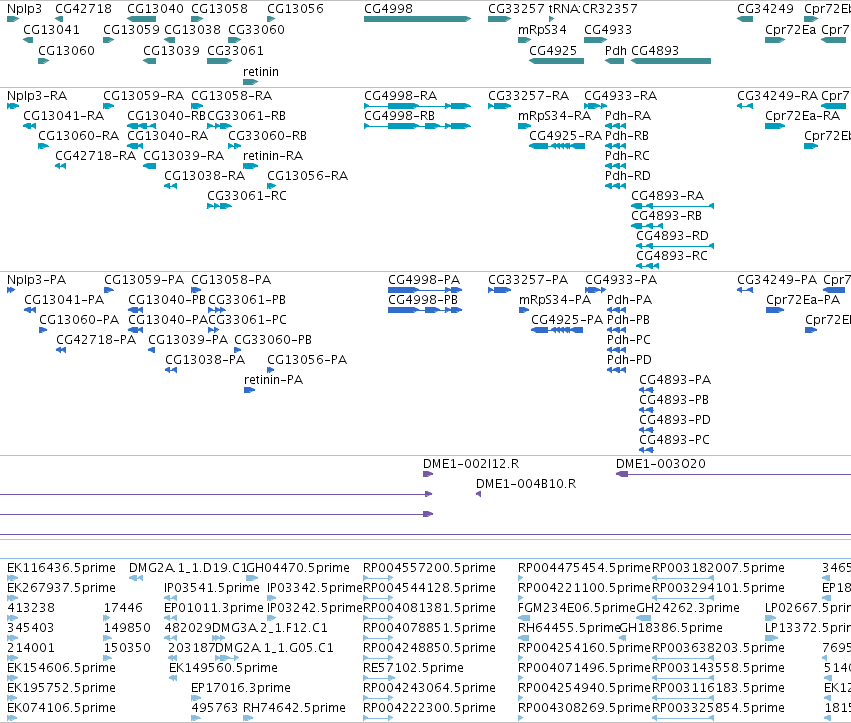
Task: Click EST DMG2A.1_1.D19.C1
Action: pos(187,568)
